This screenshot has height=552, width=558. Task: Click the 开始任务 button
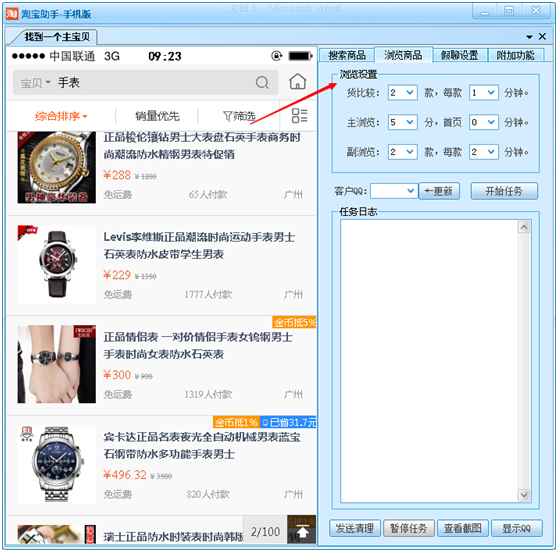[x=504, y=191]
